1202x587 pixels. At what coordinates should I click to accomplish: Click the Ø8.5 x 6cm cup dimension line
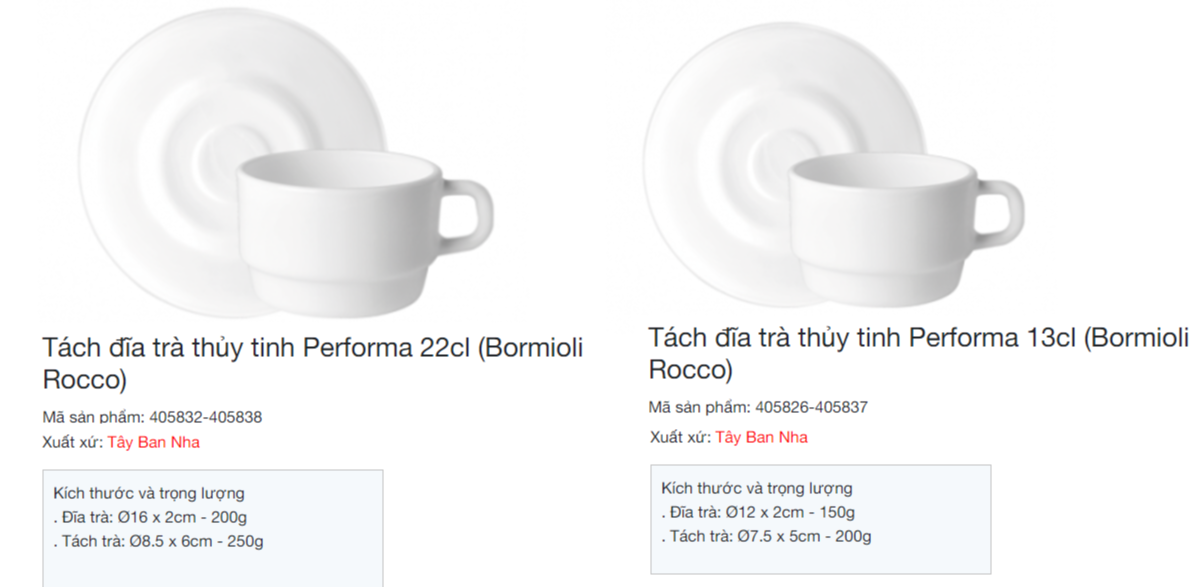pos(159,541)
